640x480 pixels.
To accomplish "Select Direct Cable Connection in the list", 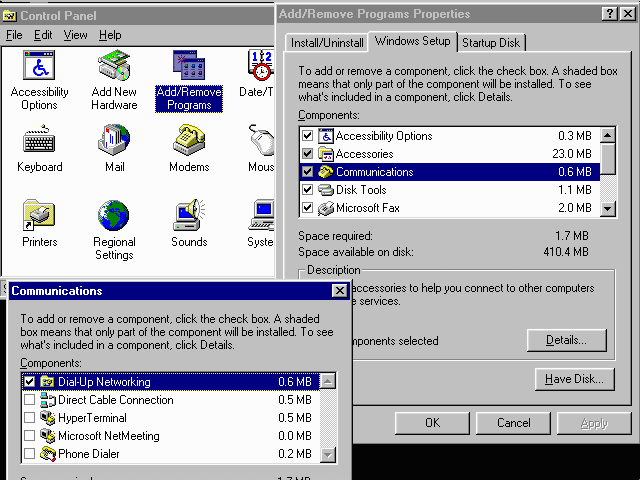I will tap(115, 400).
